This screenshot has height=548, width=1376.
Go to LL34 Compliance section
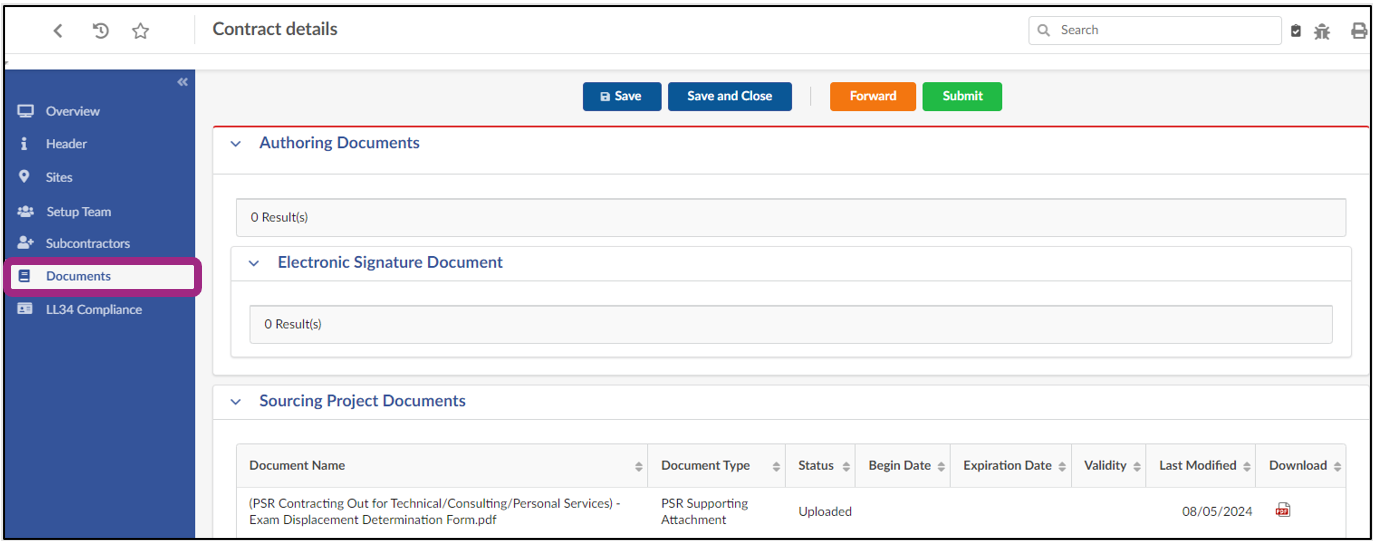(93, 309)
